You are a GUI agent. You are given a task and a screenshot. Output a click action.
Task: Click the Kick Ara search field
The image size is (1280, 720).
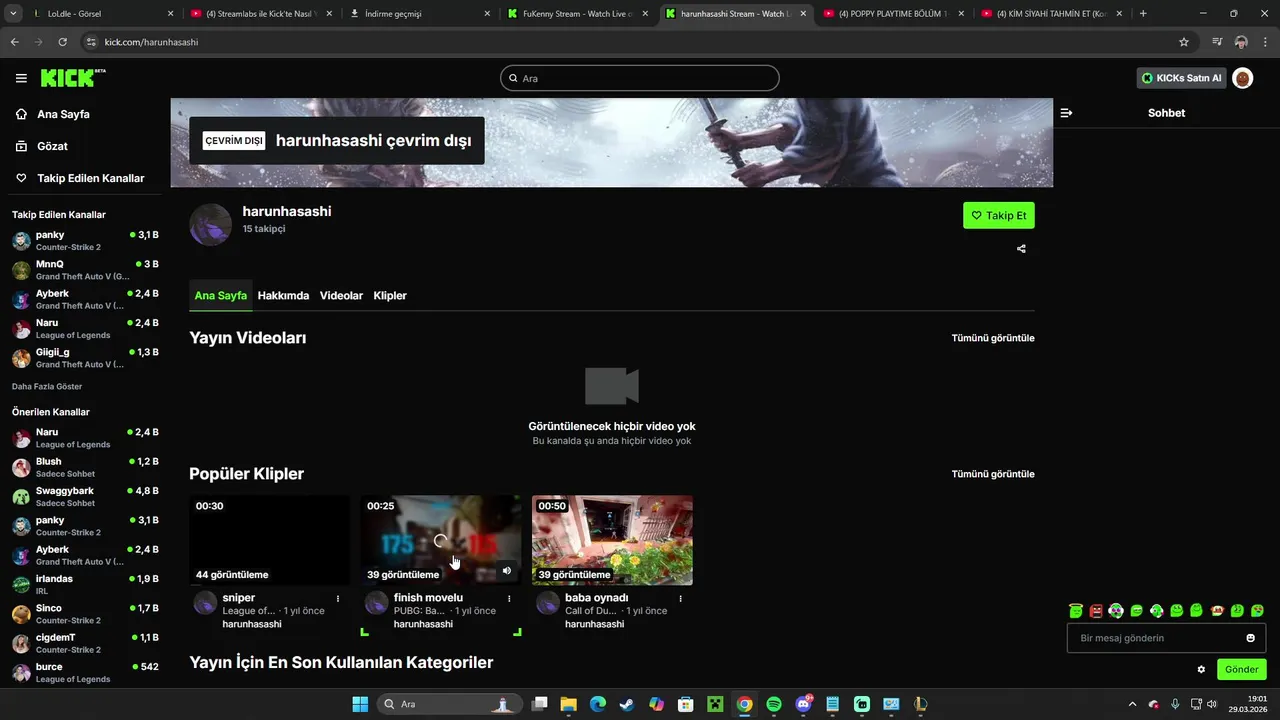click(640, 78)
